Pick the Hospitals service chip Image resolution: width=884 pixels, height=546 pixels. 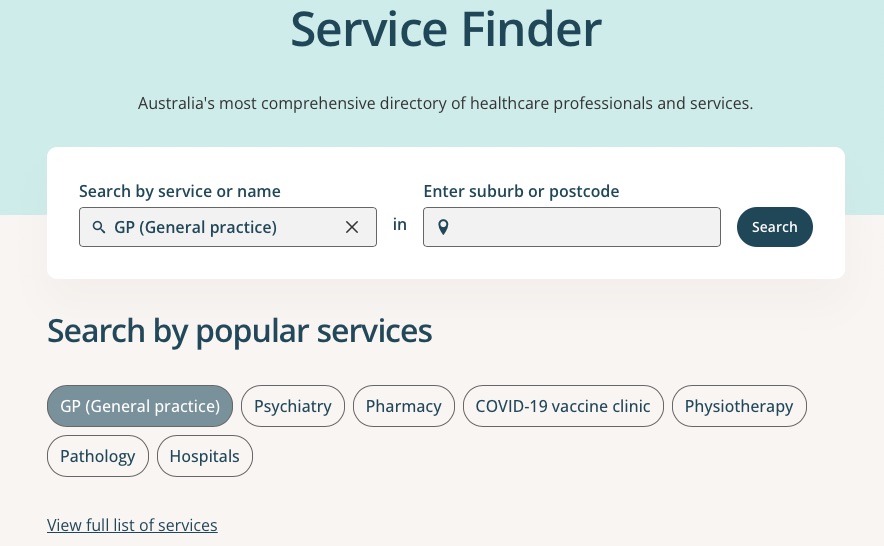click(x=205, y=456)
